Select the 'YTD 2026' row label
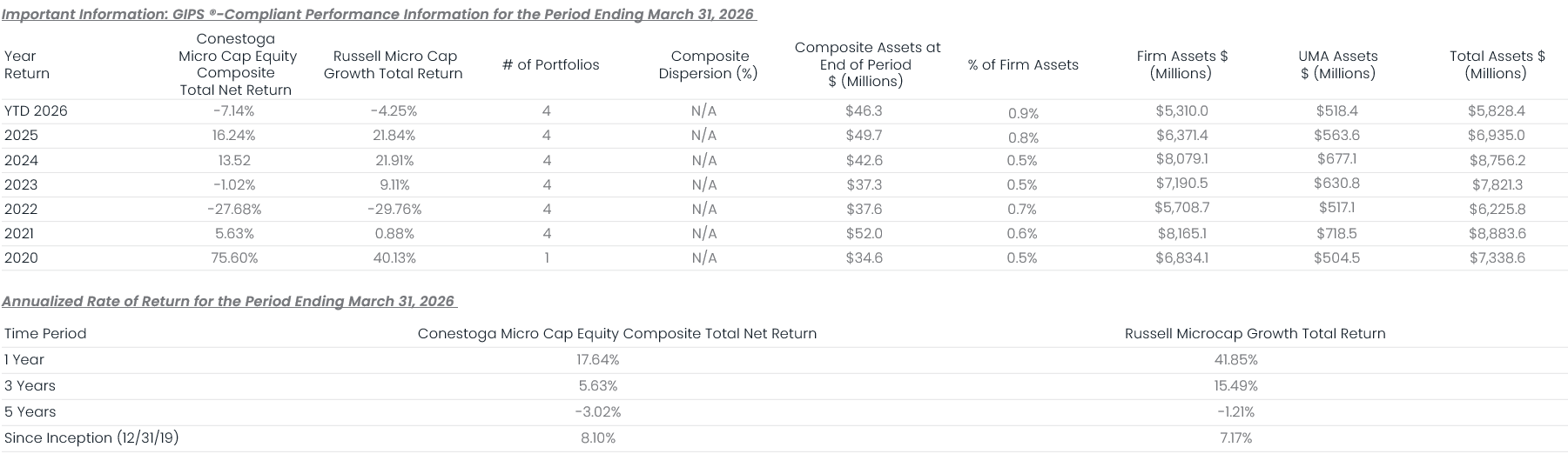 36,110
